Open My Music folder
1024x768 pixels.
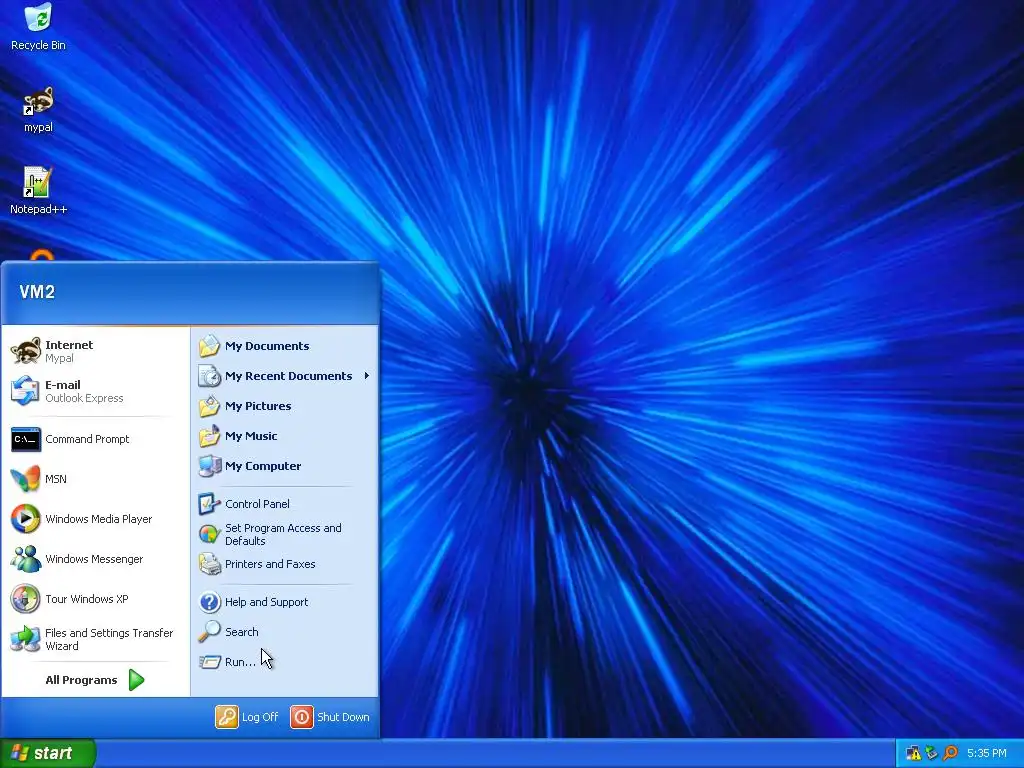(x=285, y=436)
